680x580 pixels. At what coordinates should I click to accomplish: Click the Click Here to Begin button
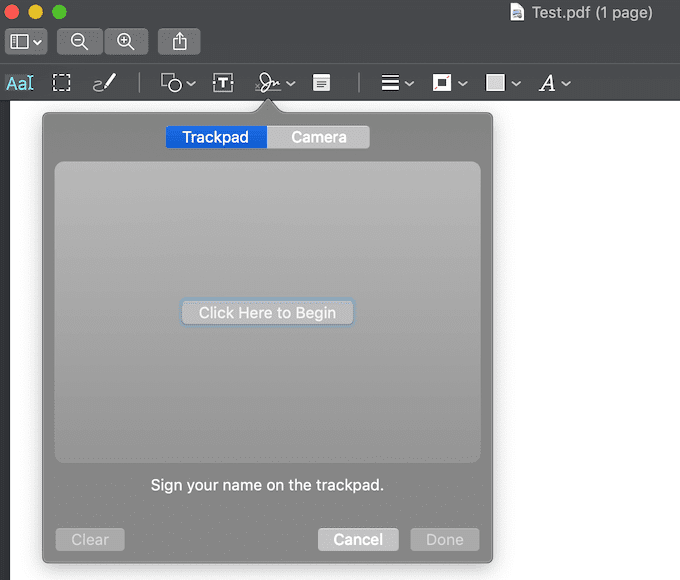tap(267, 312)
